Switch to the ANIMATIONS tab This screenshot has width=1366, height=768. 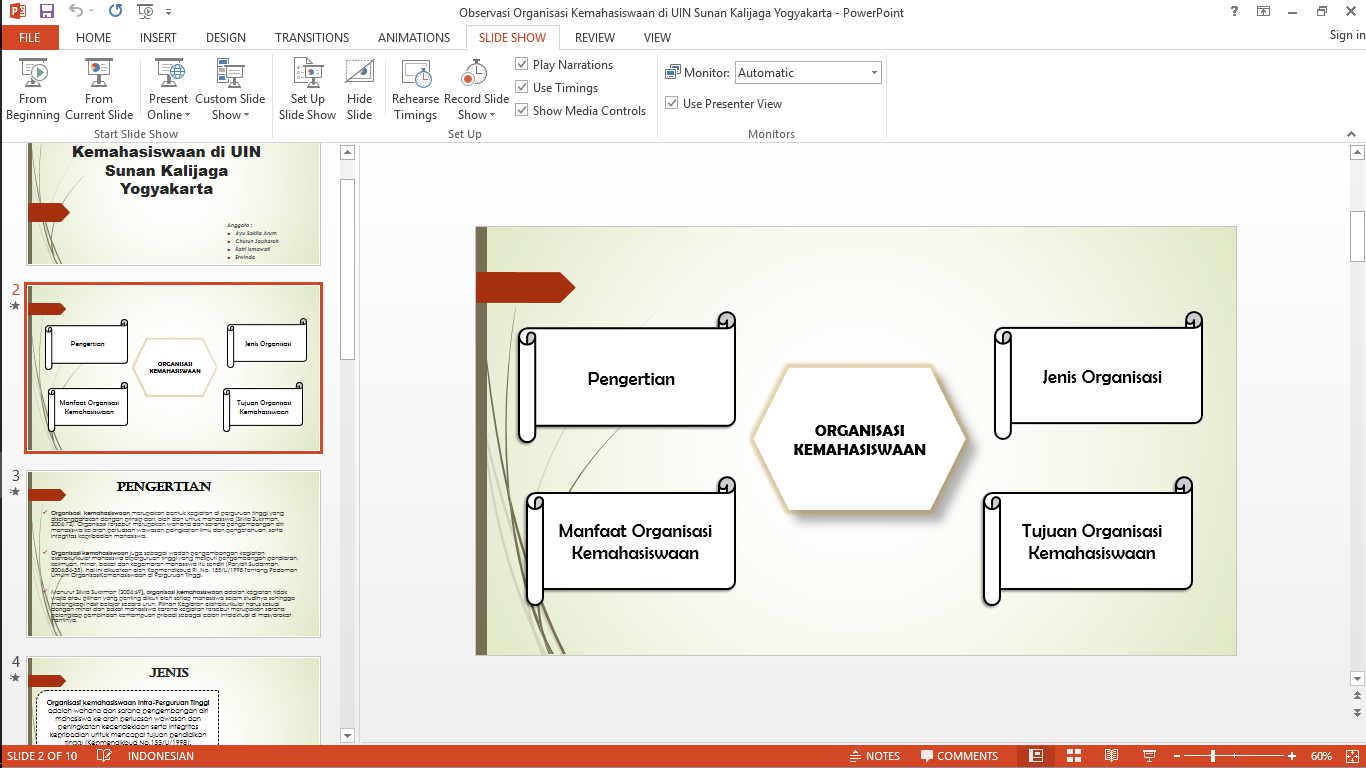[413, 37]
